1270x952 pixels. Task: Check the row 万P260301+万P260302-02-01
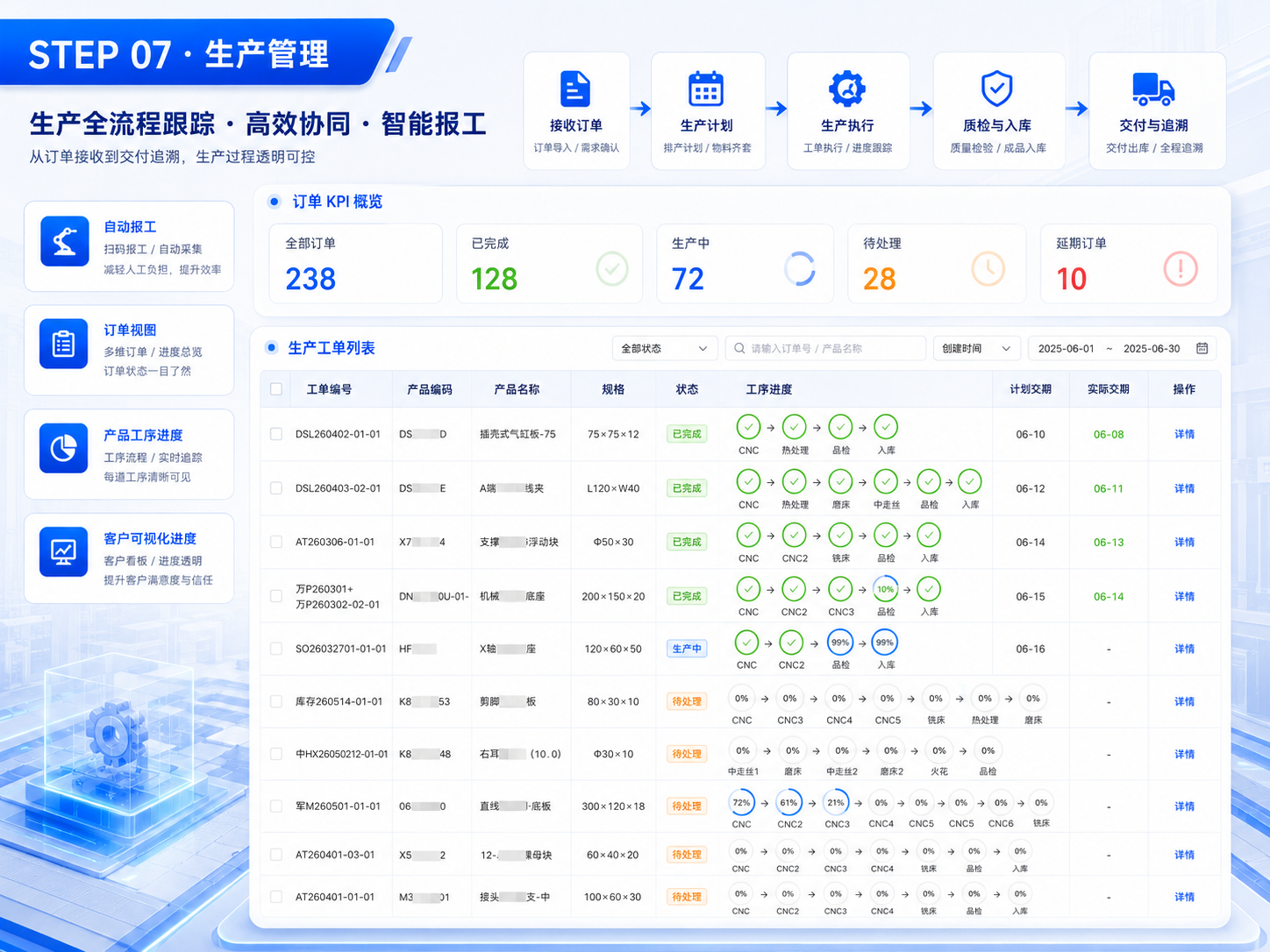276,596
